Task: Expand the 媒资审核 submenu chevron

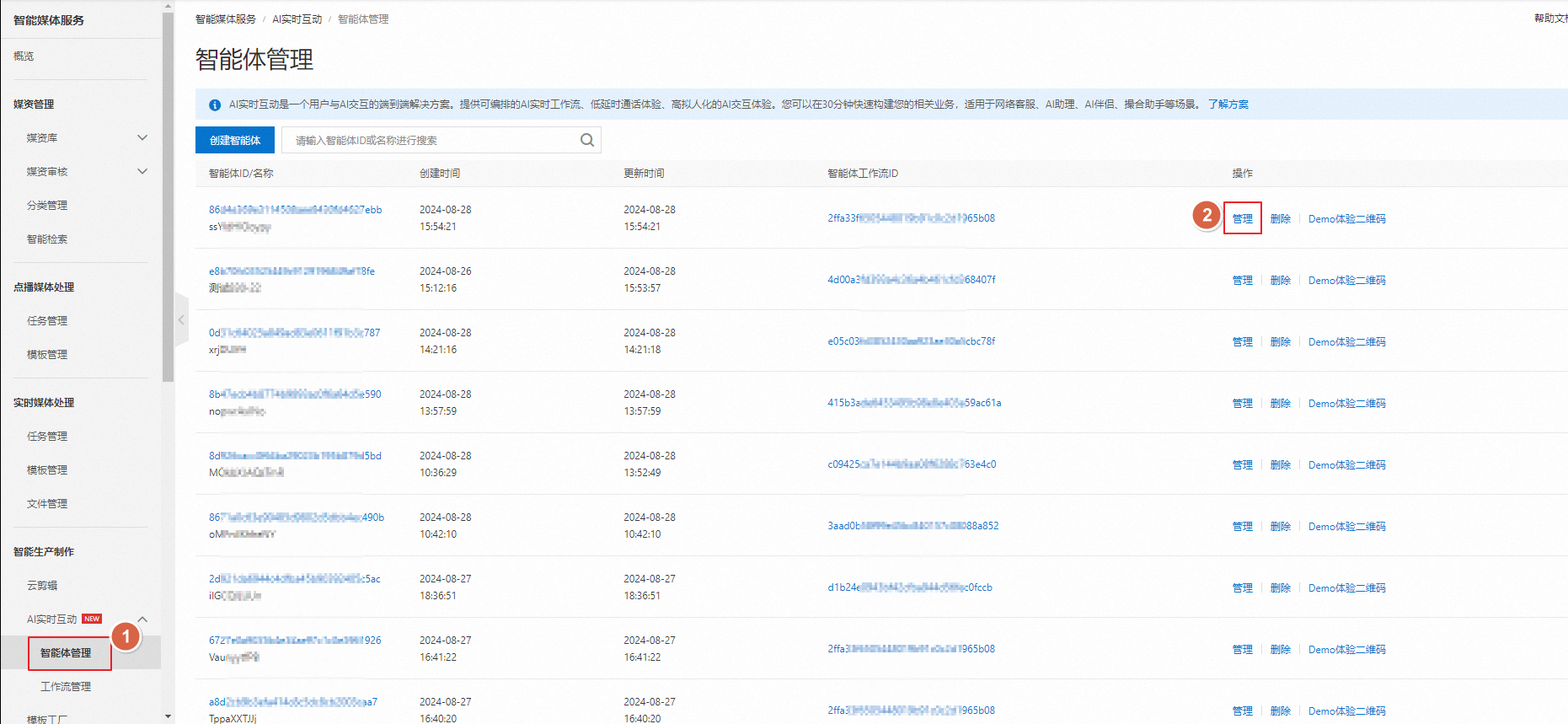Action: pyautogui.click(x=142, y=171)
